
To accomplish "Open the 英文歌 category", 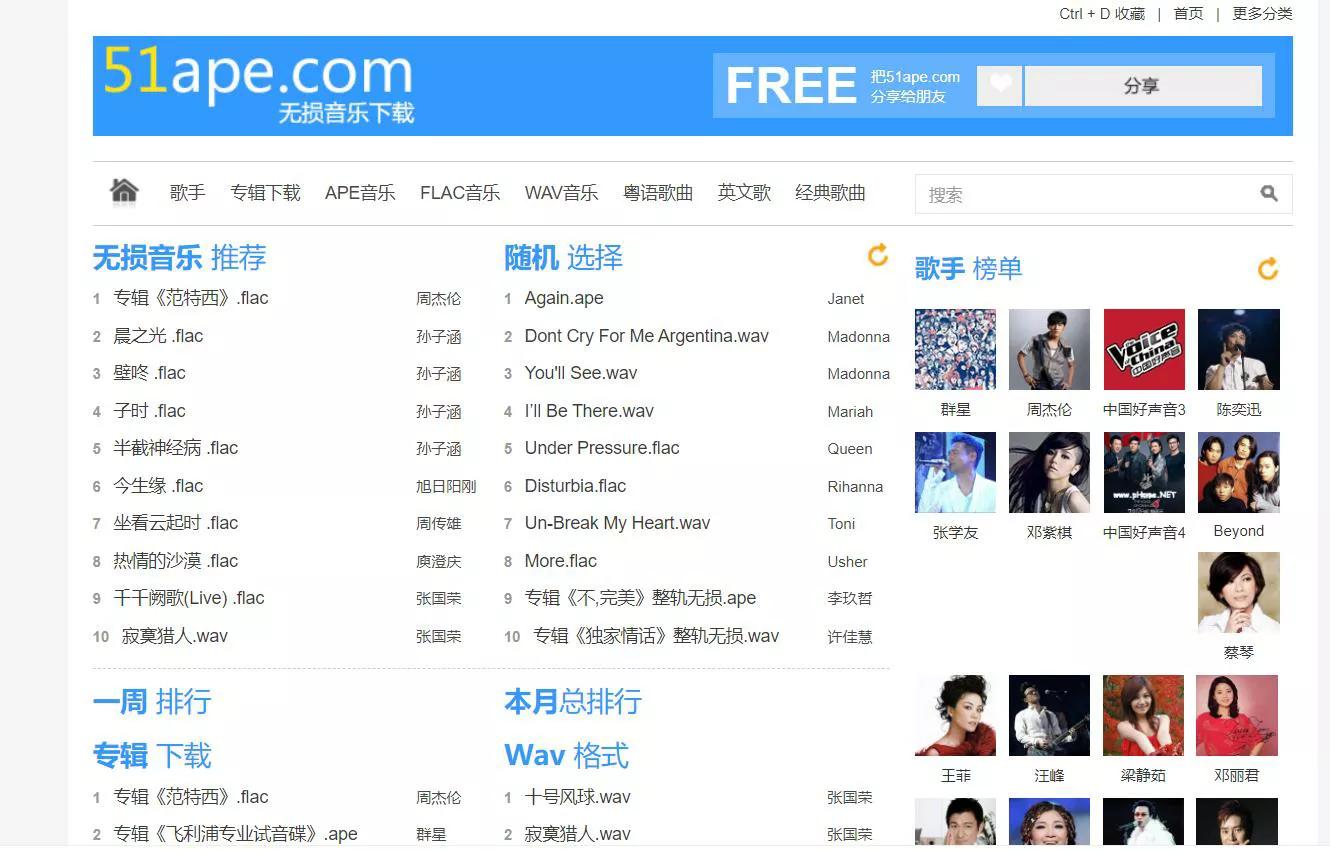I will [744, 193].
